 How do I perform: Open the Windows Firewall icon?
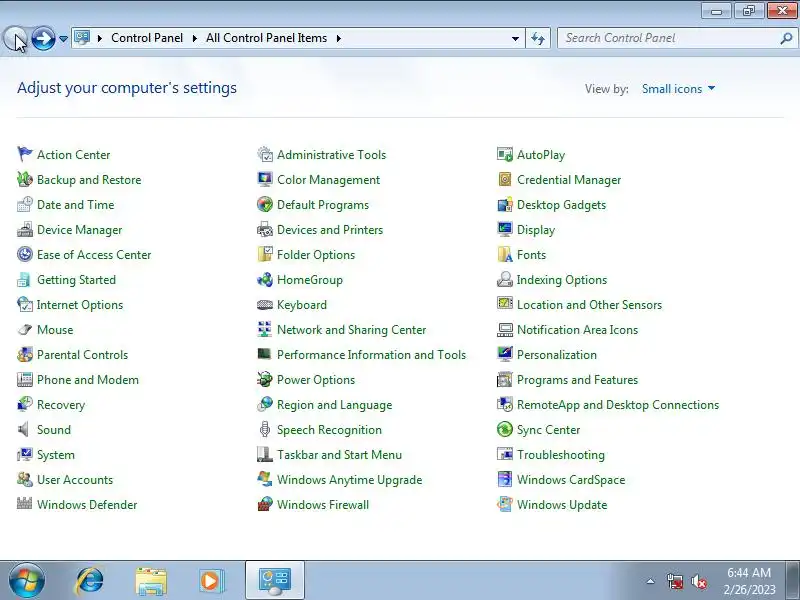pyautogui.click(x=265, y=504)
